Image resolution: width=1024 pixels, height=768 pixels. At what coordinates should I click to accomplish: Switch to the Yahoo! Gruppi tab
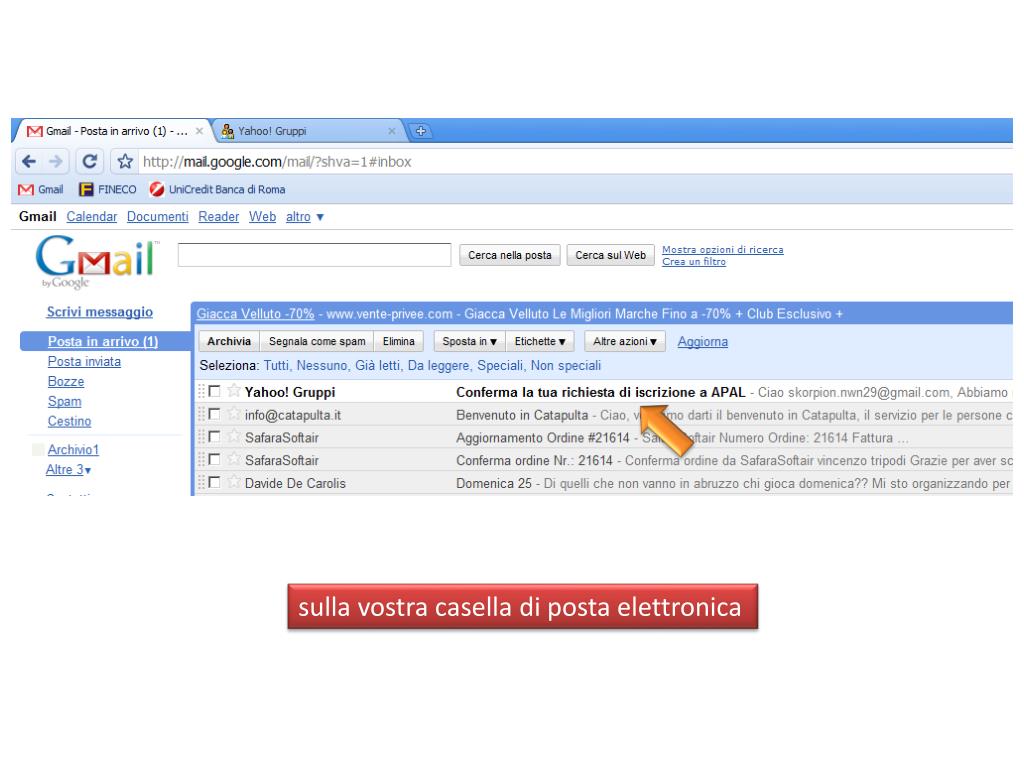click(307, 131)
